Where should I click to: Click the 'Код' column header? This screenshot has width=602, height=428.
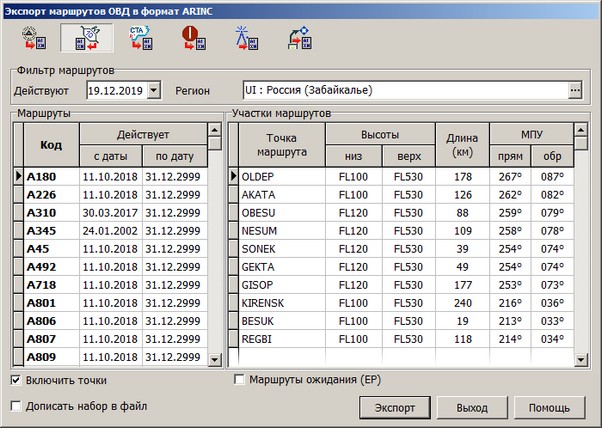point(51,145)
